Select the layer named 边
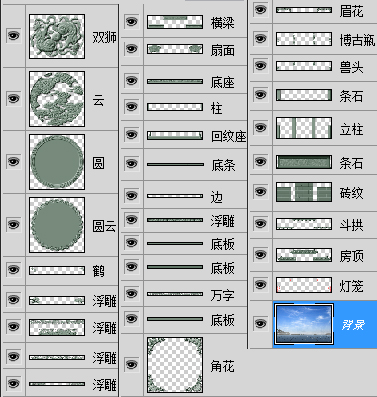 [216, 197]
